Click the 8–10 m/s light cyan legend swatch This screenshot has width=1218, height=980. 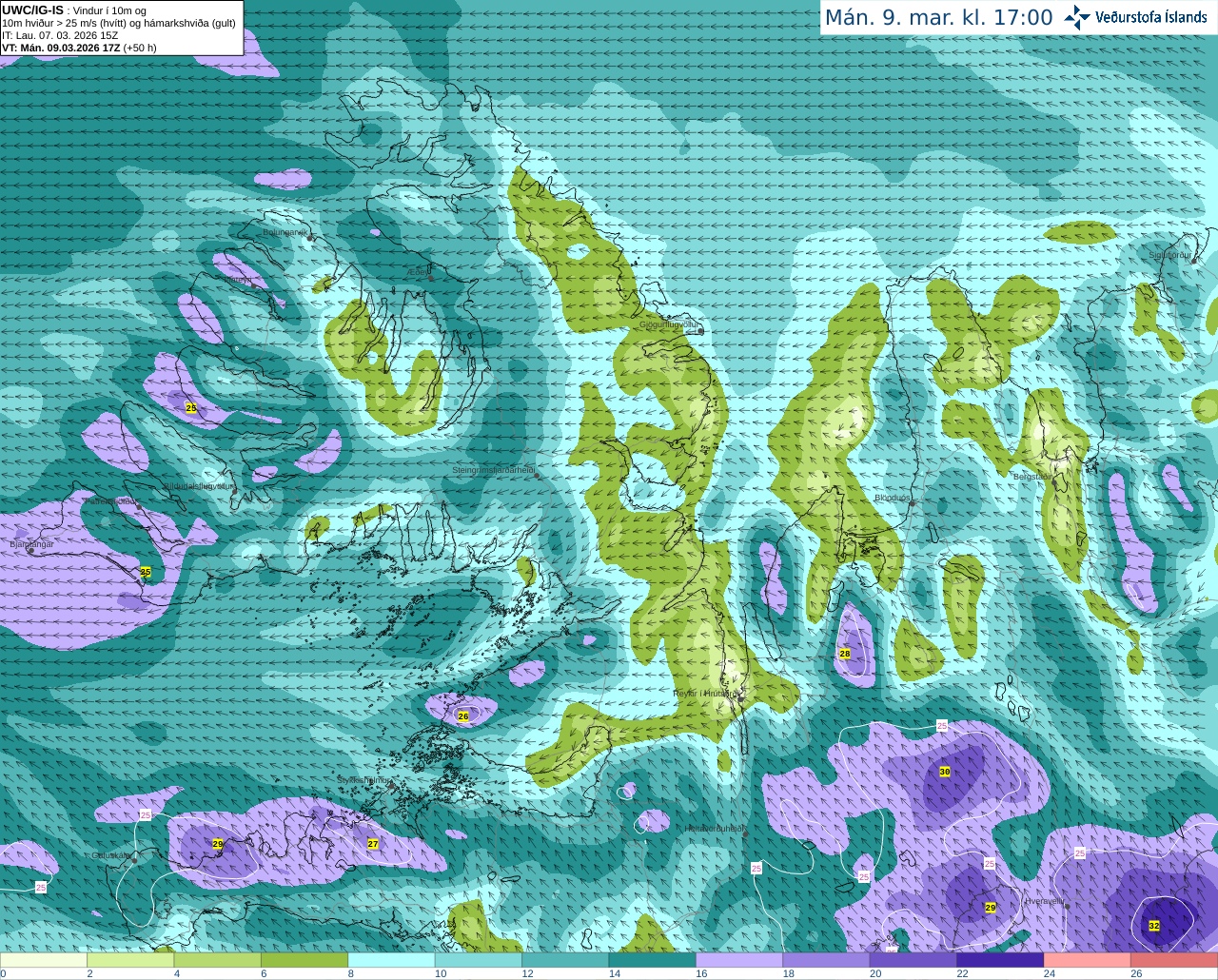pyautogui.click(x=392, y=960)
